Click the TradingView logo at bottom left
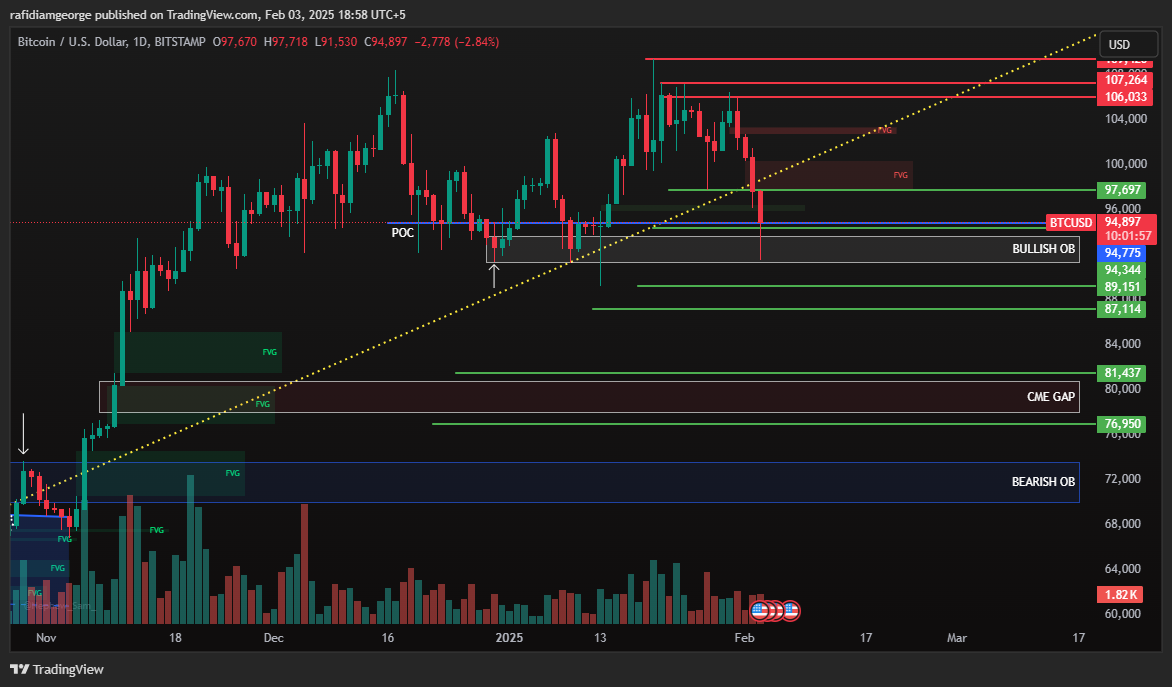Viewport: 1172px width, 687px height. point(57,669)
